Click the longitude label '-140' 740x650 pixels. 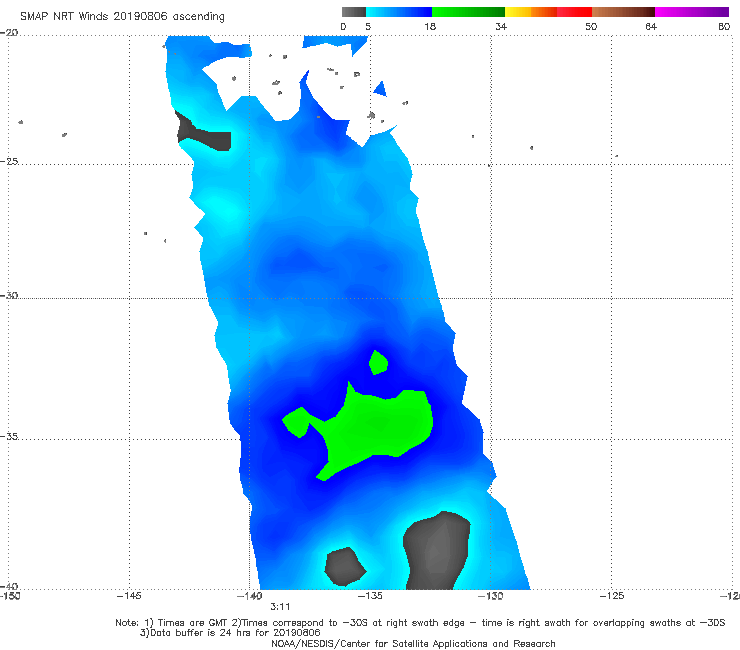click(x=249, y=596)
